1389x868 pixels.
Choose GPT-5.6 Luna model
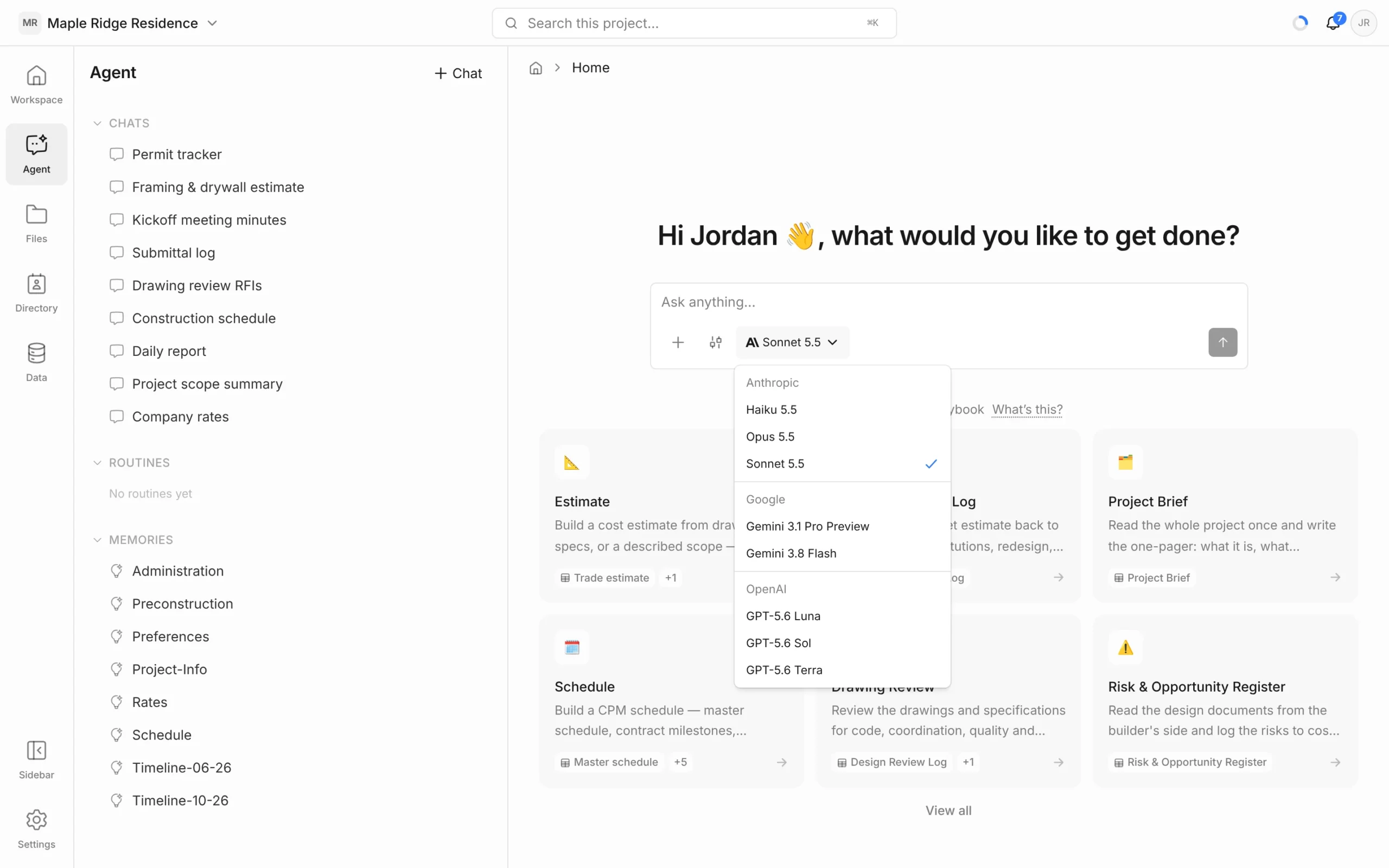click(842, 615)
